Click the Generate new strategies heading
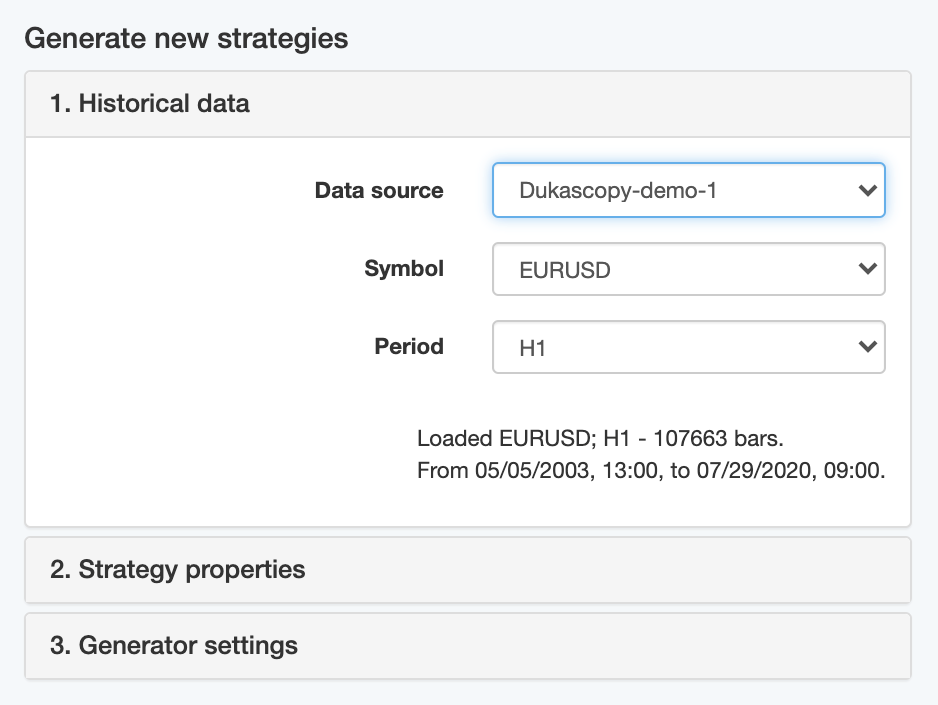The height and width of the screenshot is (705, 938). pyautogui.click(x=186, y=39)
